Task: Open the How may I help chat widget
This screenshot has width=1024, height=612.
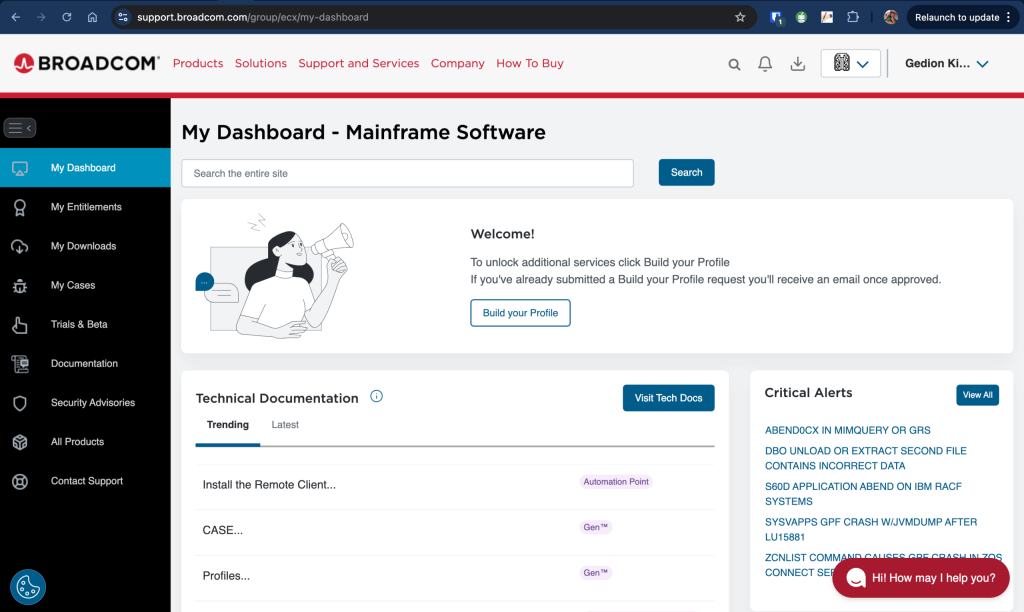Action: pos(920,578)
